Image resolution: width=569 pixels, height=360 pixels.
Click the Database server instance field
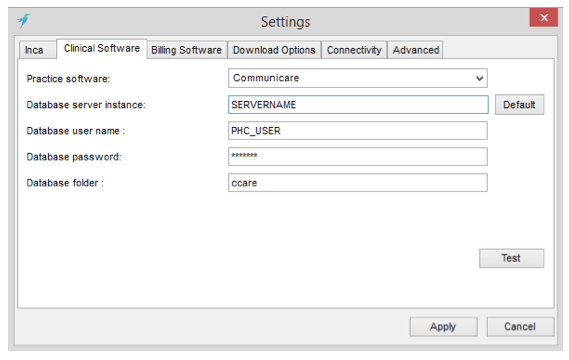[358, 105]
